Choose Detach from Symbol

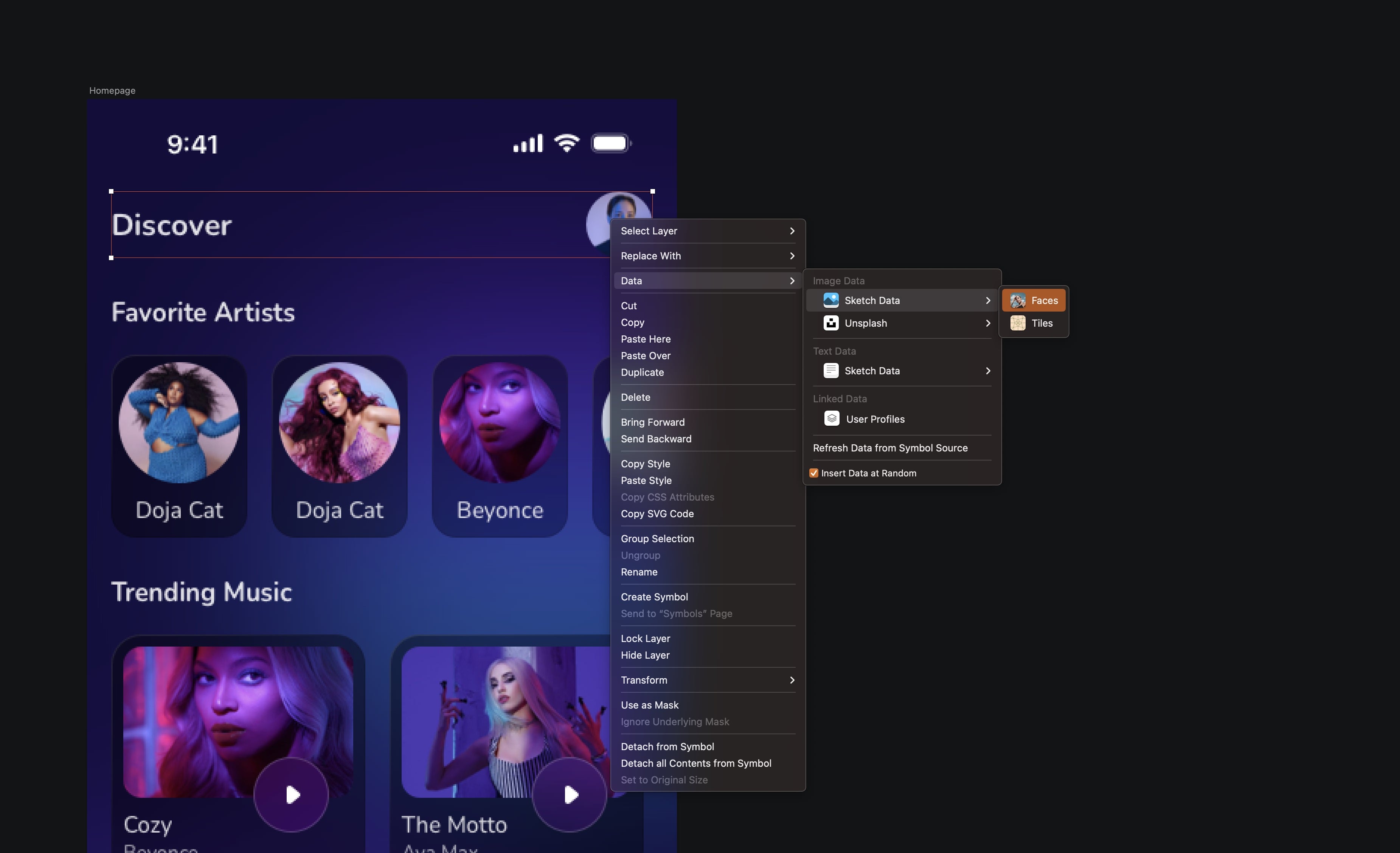(x=667, y=747)
